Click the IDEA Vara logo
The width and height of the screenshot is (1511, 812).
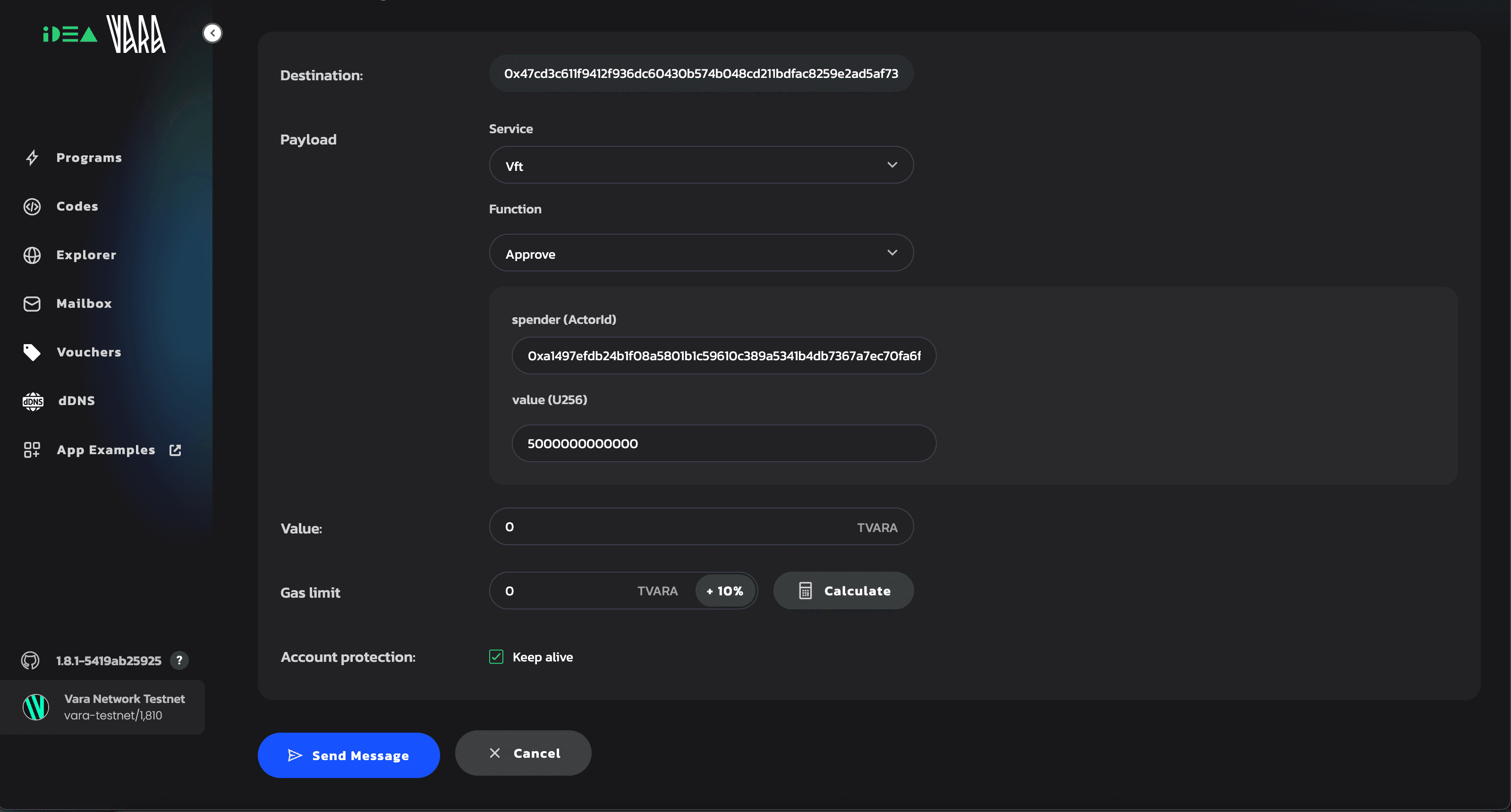pyautogui.click(x=104, y=34)
